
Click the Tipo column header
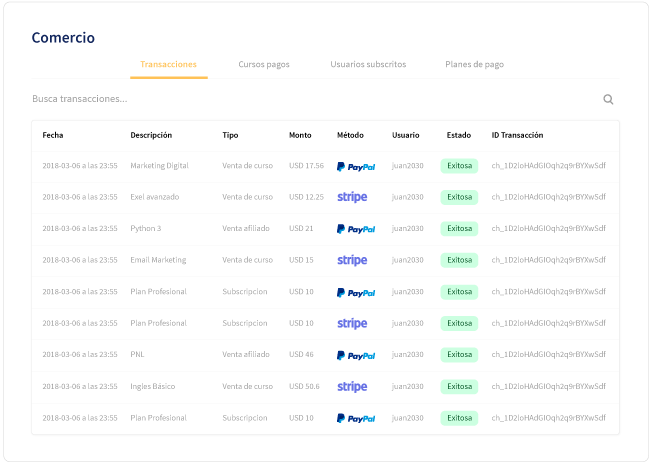point(230,135)
